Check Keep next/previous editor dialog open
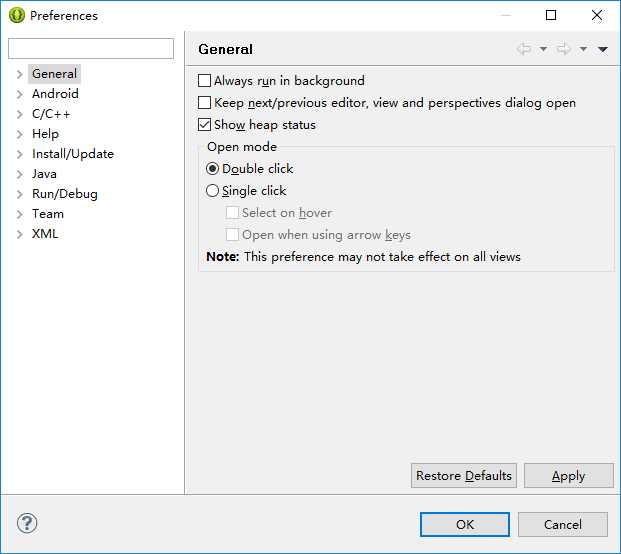 tap(204, 103)
